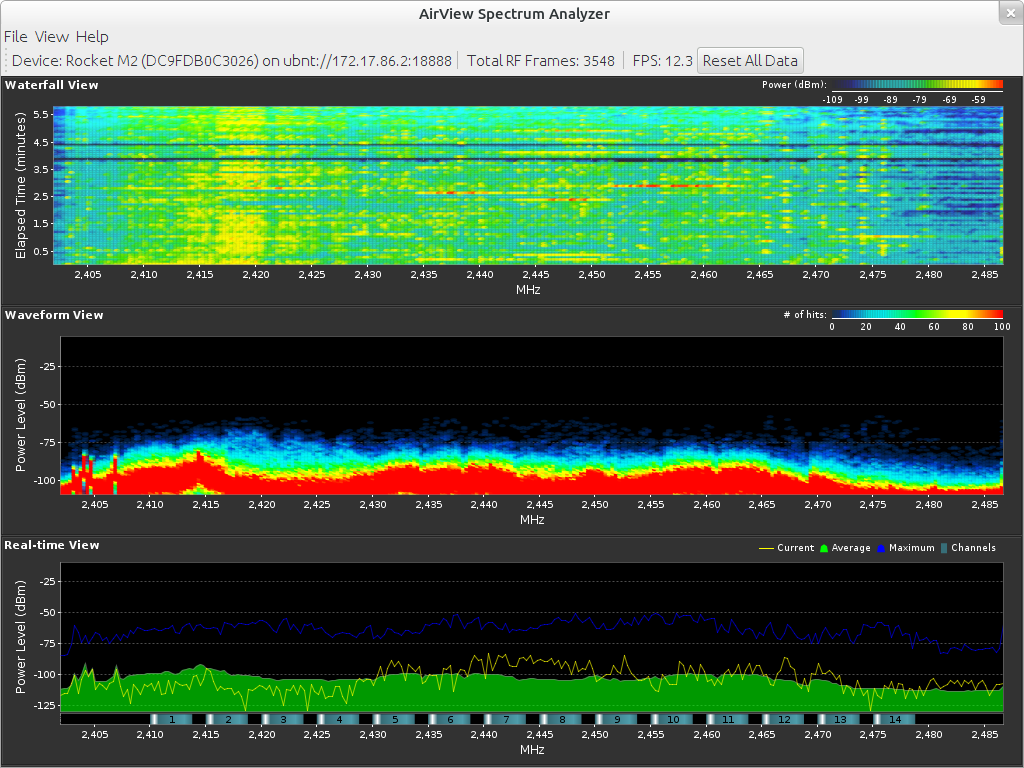Open the Help menu
Viewport: 1024px width, 768px height.
click(92, 36)
